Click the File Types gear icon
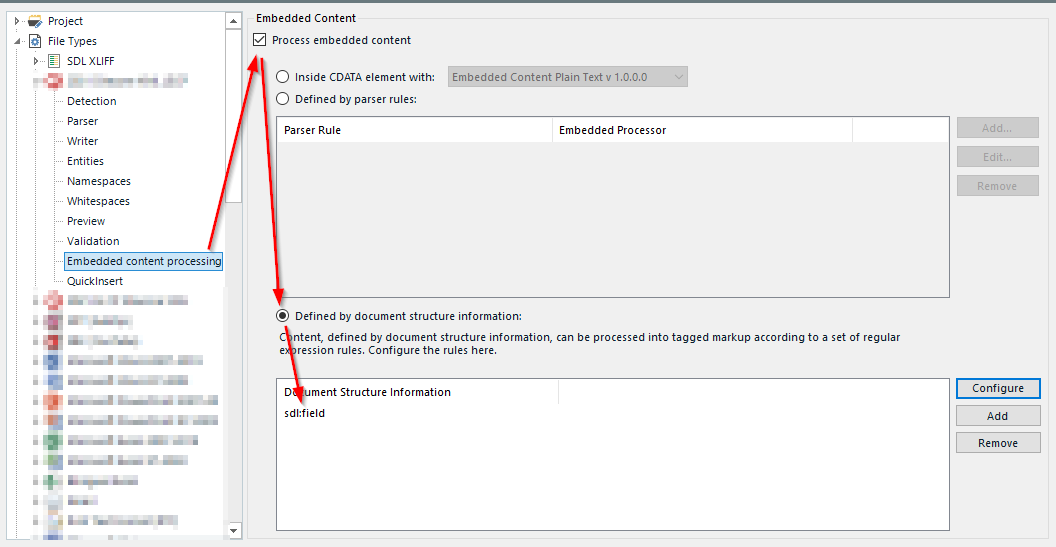The width and height of the screenshot is (1056, 547). [35, 41]
